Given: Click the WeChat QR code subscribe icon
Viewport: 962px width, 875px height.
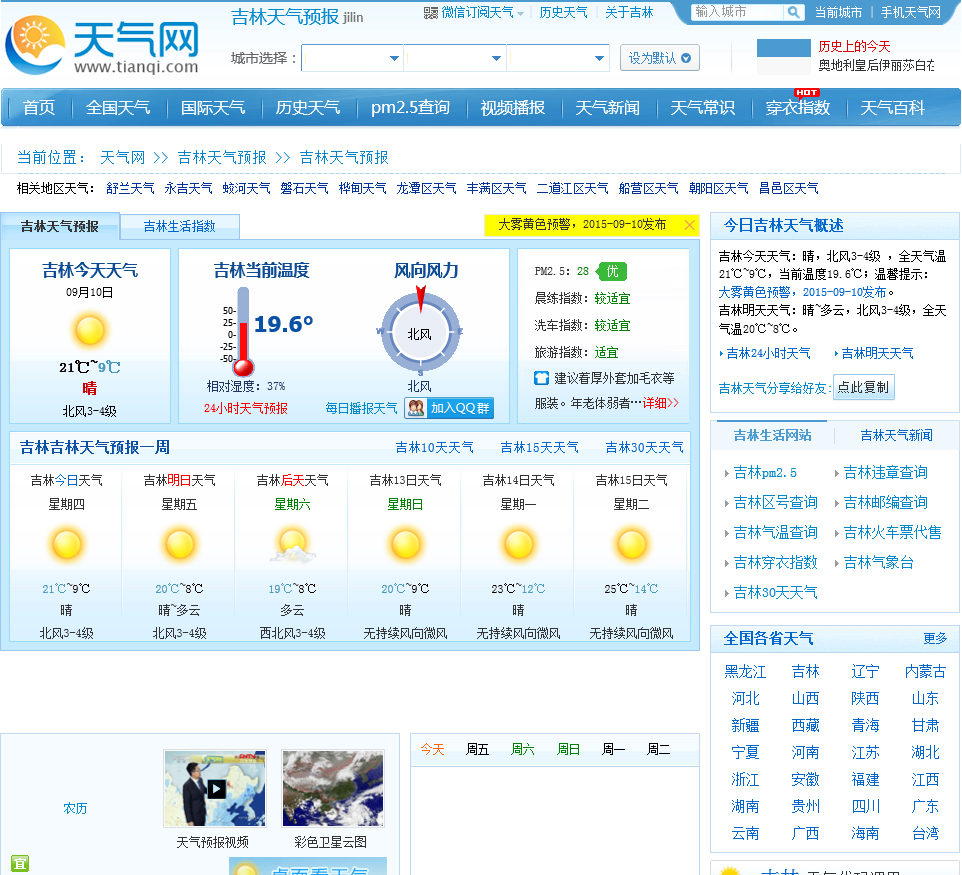Looking at the screenshot, I should coord(431,13).
